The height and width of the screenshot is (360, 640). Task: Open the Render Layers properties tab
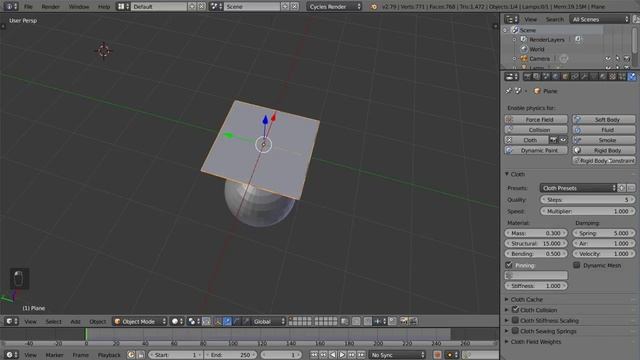point(536,77)
